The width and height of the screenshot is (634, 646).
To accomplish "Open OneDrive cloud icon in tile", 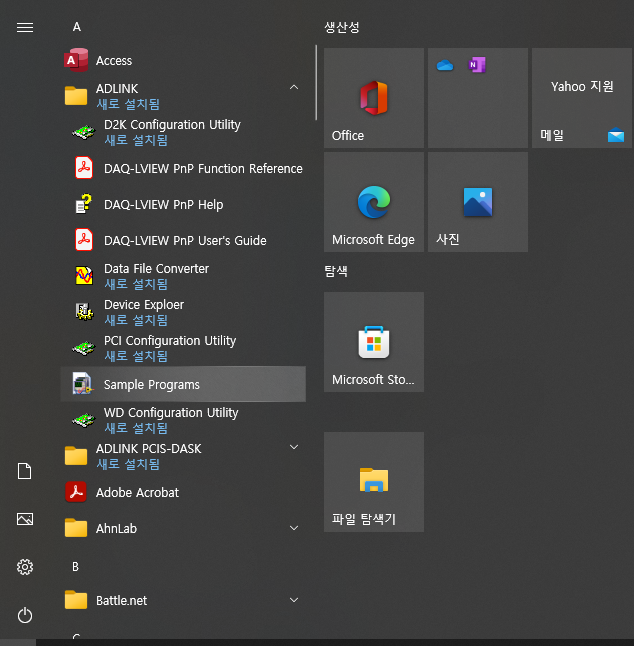I will pos(445,65).
